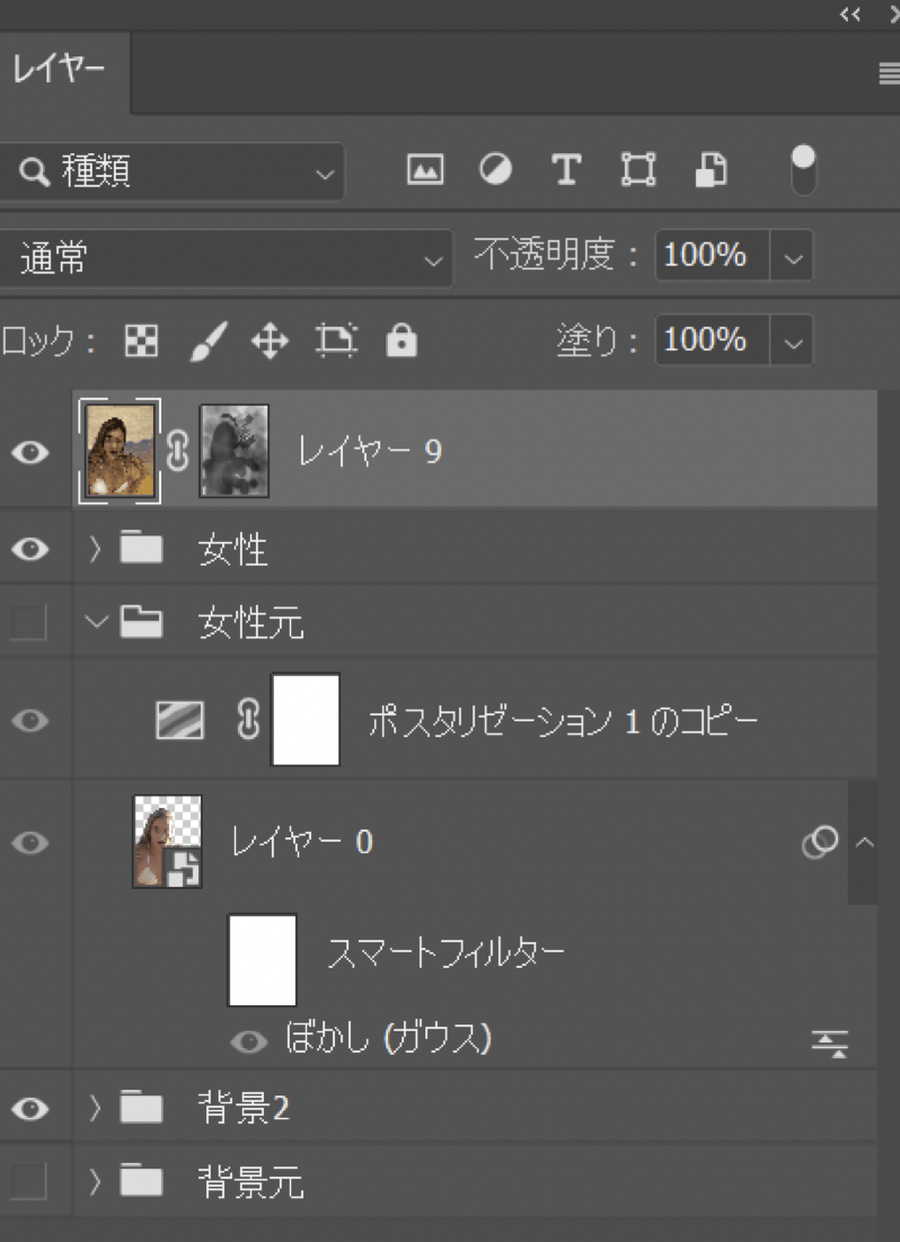Open the 不透明度 slider dropdown arrow
Screen dimensions: 900x1242
coord(792,257)
